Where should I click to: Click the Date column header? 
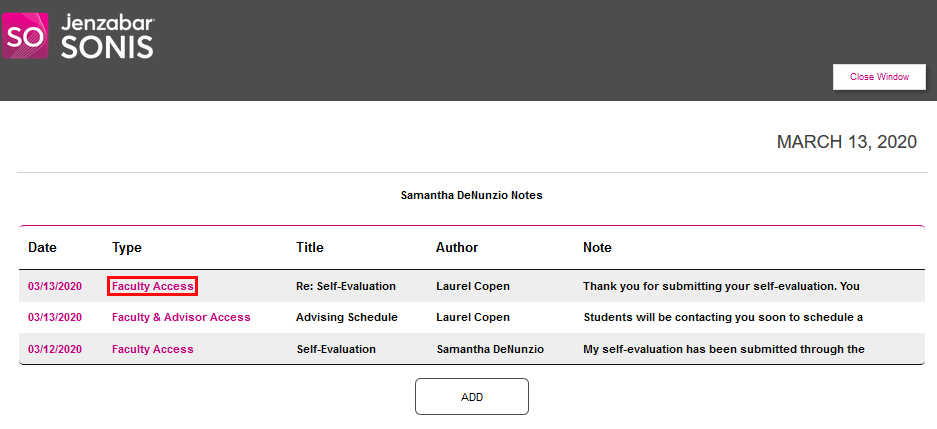tap(42, 247)
